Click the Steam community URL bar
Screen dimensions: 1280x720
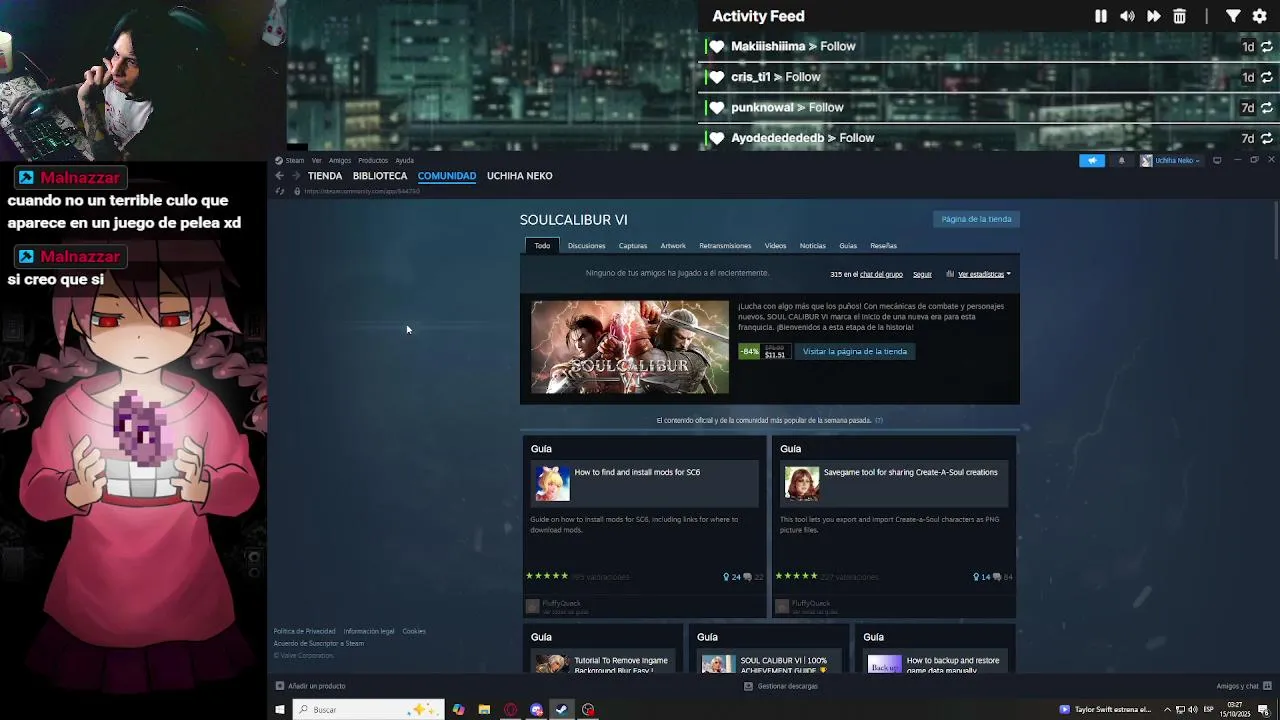(362, 191)
